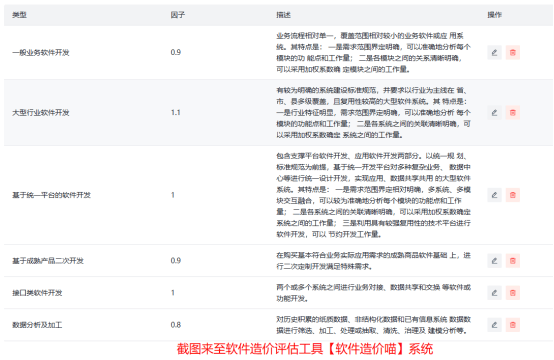Delete the 接口类软件开发 row
Viewport: 554px width, 360px height.
point(513,293)
